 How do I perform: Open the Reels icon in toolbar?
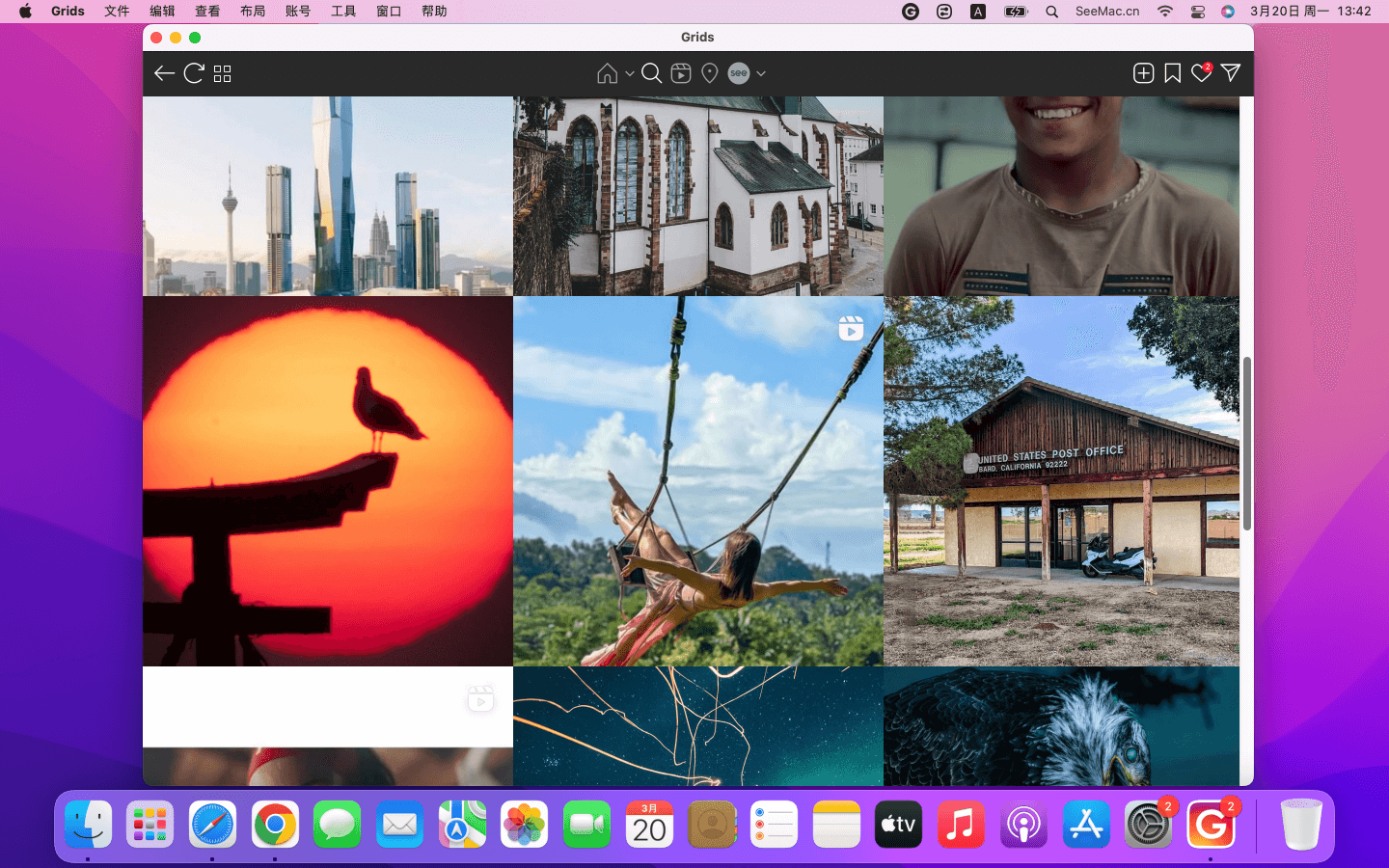tap(681, 73)
